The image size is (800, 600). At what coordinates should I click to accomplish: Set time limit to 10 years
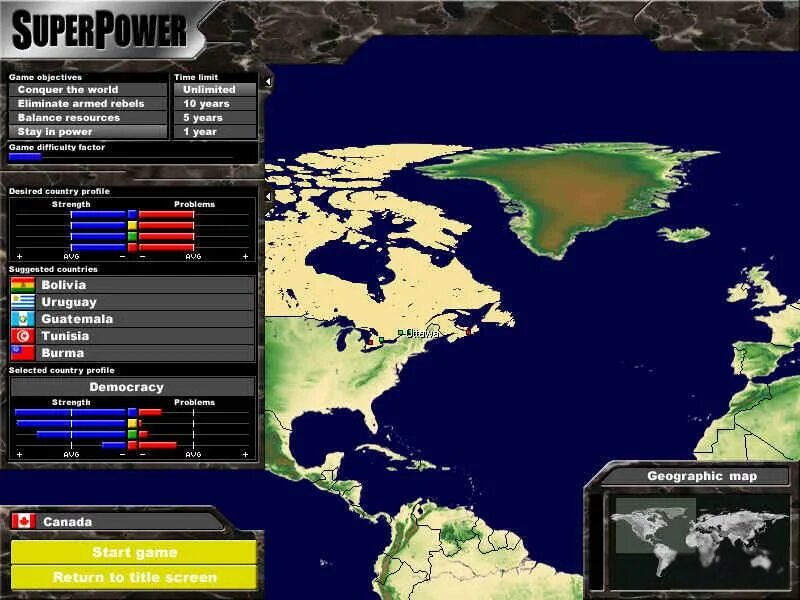point(215,104)
